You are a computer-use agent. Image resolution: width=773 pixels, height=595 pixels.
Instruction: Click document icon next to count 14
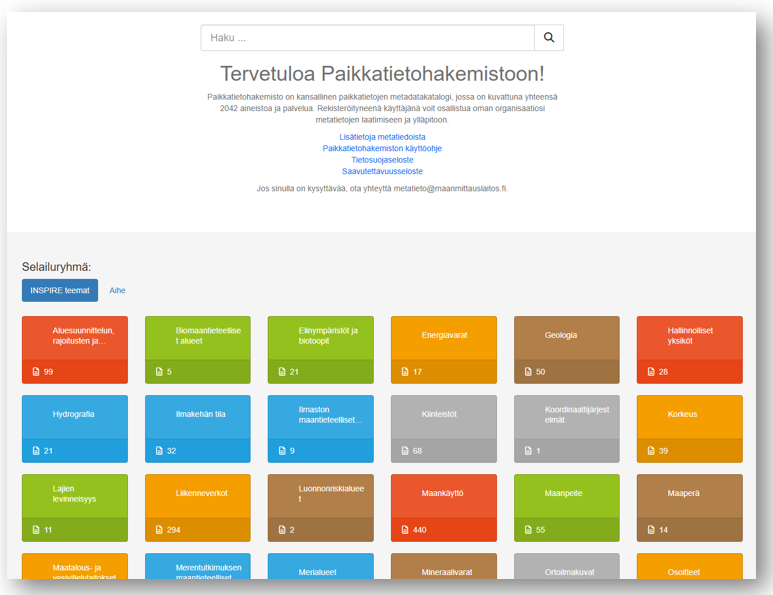point(651,530)
